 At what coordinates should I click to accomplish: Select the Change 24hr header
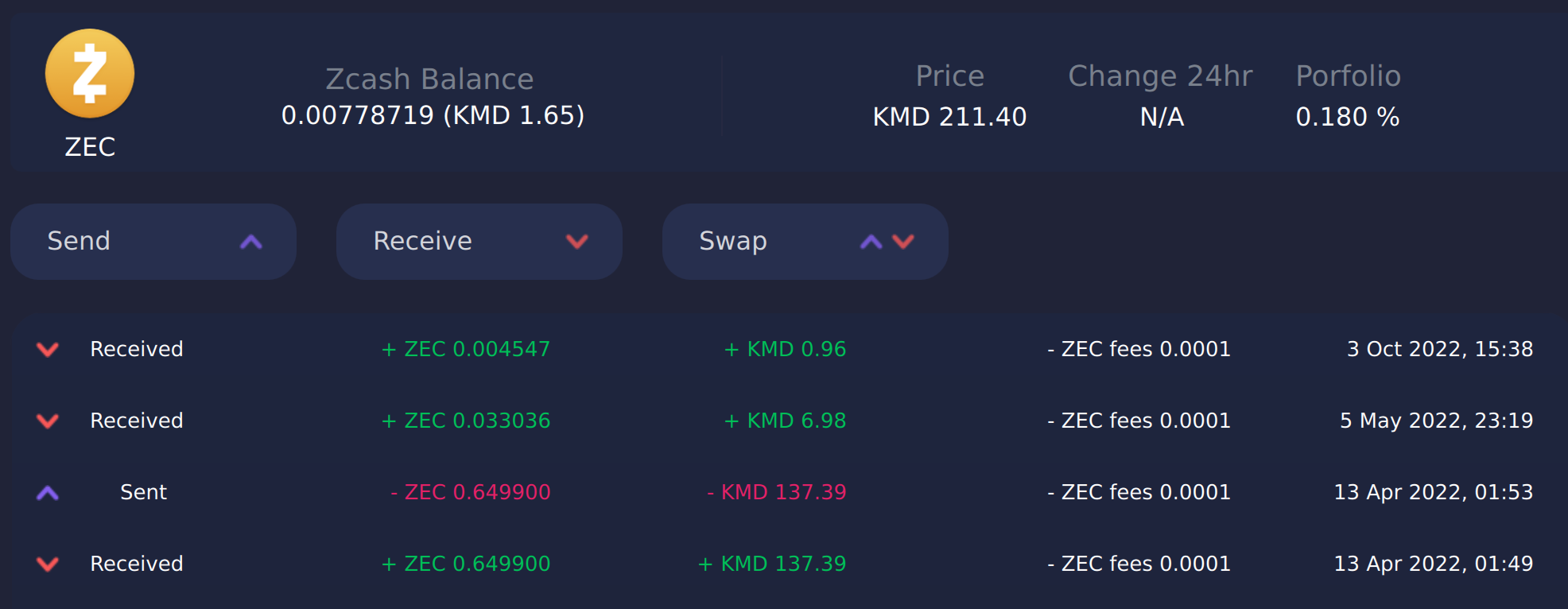(x=1161, y=76)
